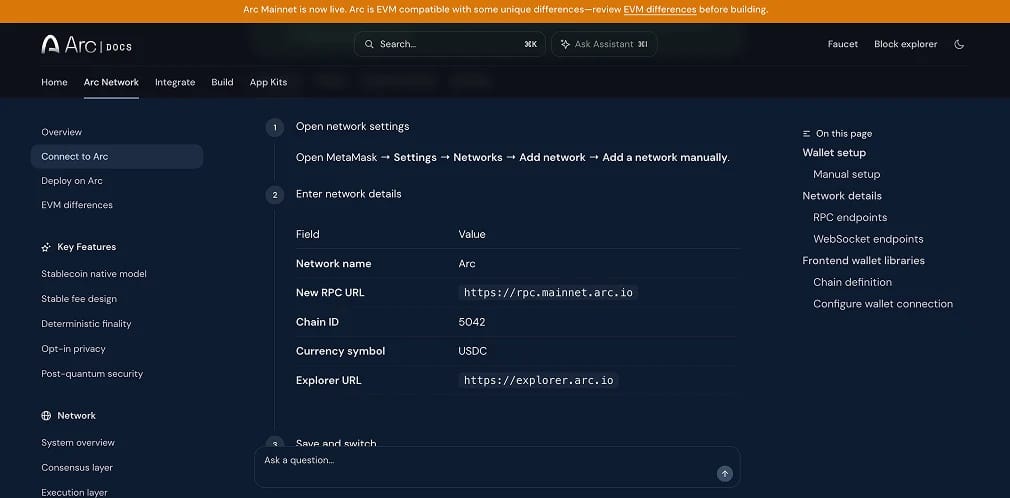Submit question with arrow send button
1010x498 pixels.
point(725,474)
